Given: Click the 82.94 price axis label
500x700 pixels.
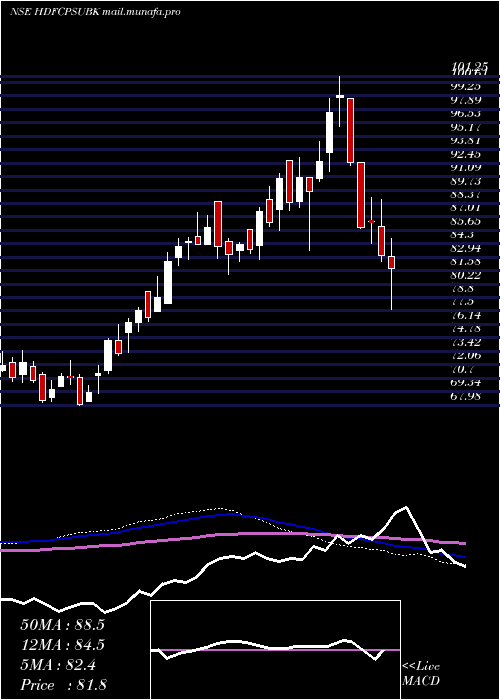Looking at the screenshot, I should [x=466, y=248].
